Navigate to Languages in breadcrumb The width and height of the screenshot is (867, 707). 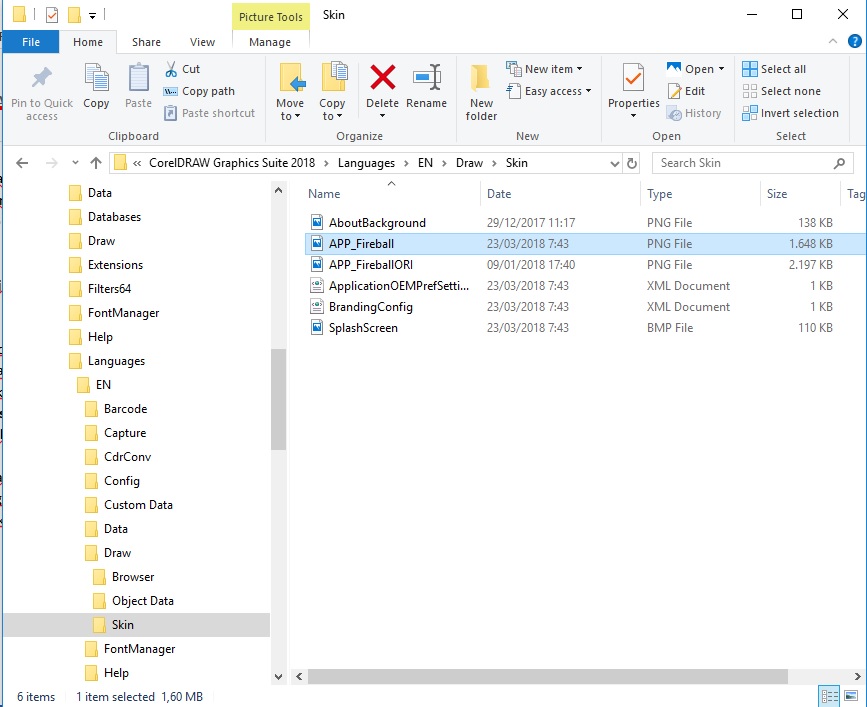click(366, 163)
